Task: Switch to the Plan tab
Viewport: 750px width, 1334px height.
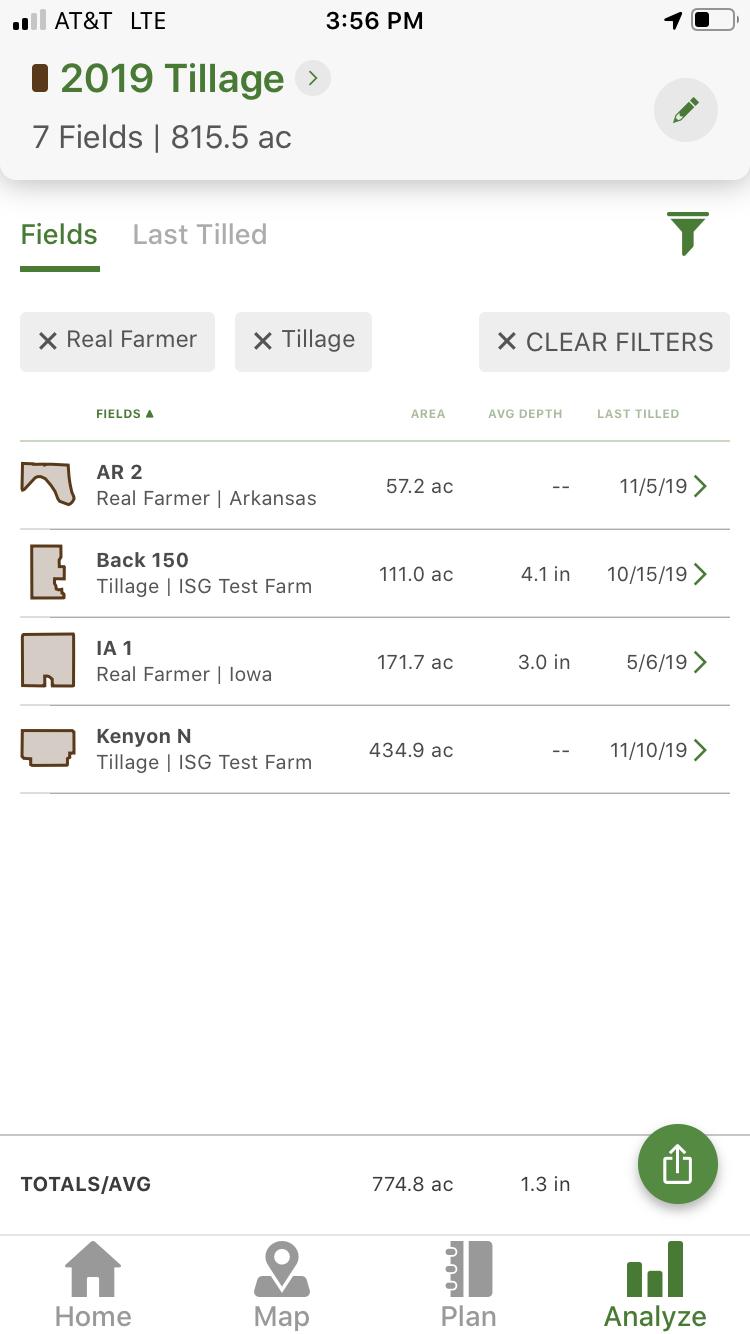Action: tap(468, 1285)
